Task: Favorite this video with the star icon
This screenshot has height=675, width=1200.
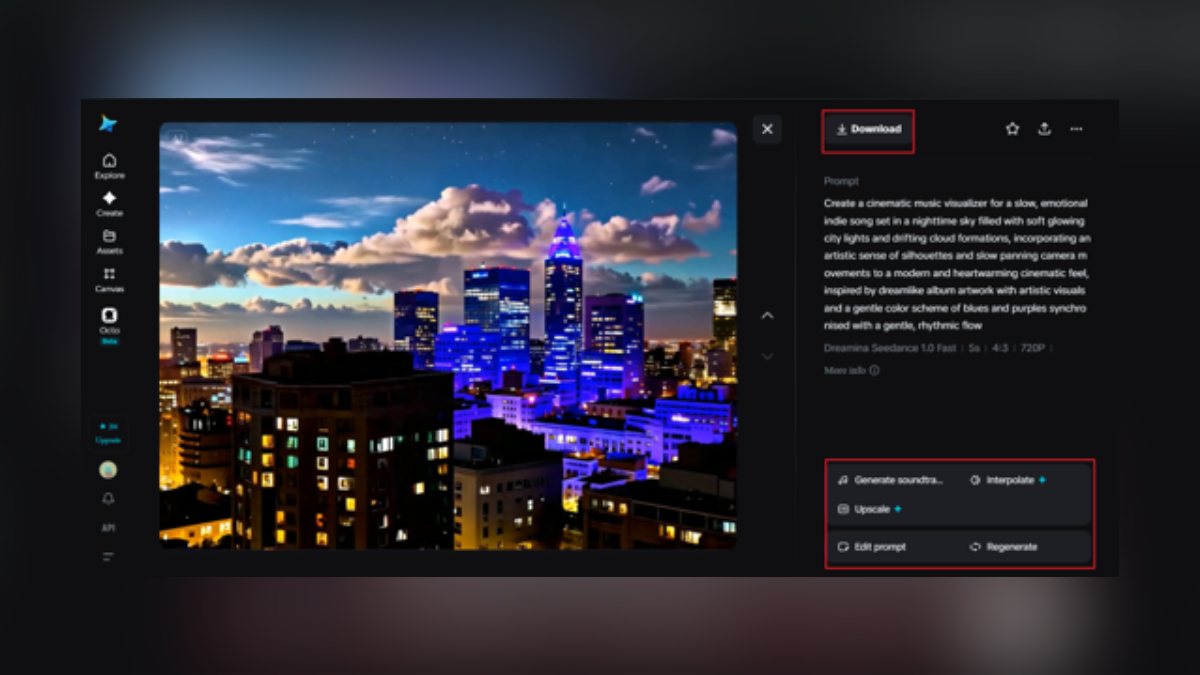Action: coord(1012,129)
